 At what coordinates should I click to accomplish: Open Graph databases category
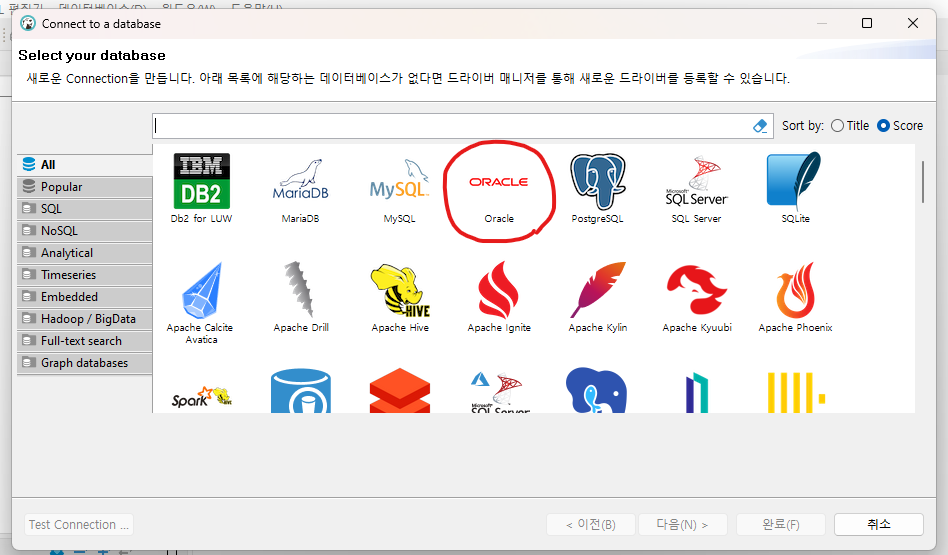pos(85,363)
